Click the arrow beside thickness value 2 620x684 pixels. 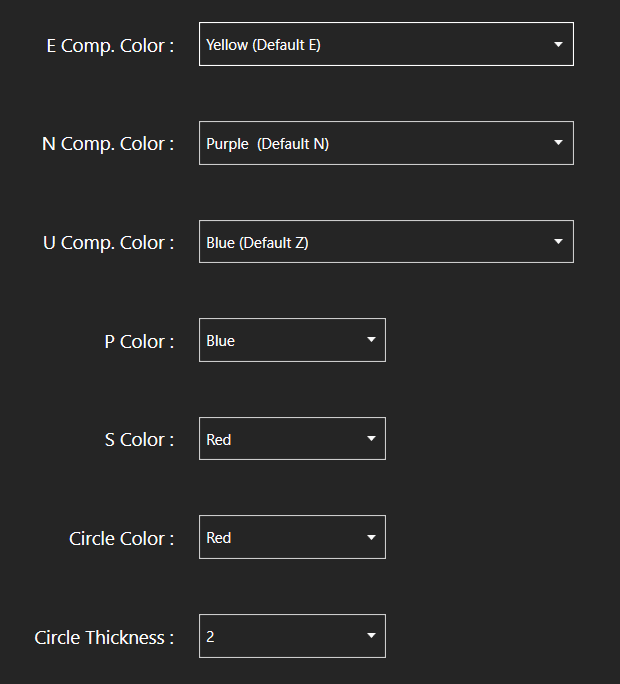pyautogui.click(x=371, y=636)
